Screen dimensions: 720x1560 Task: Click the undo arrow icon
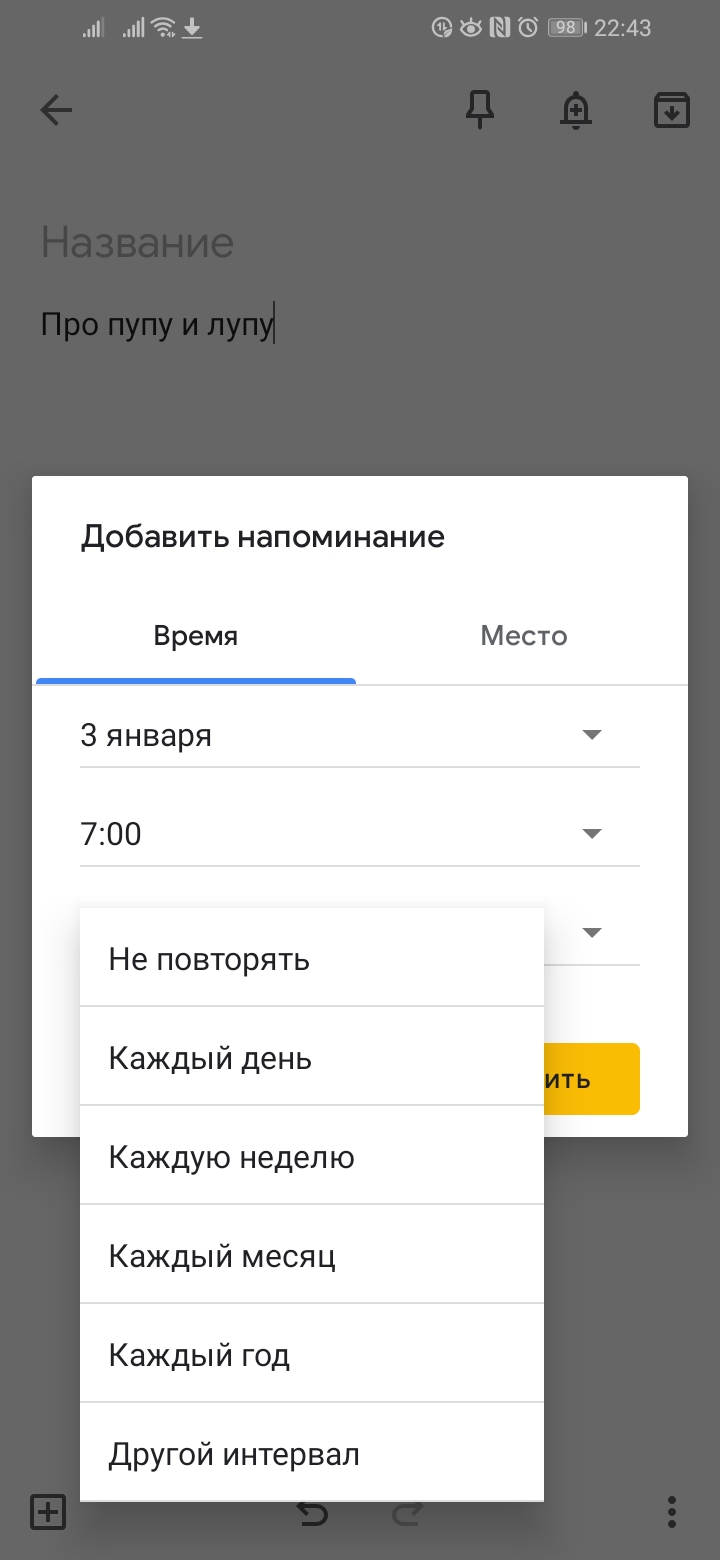[x=313, y=1513]
